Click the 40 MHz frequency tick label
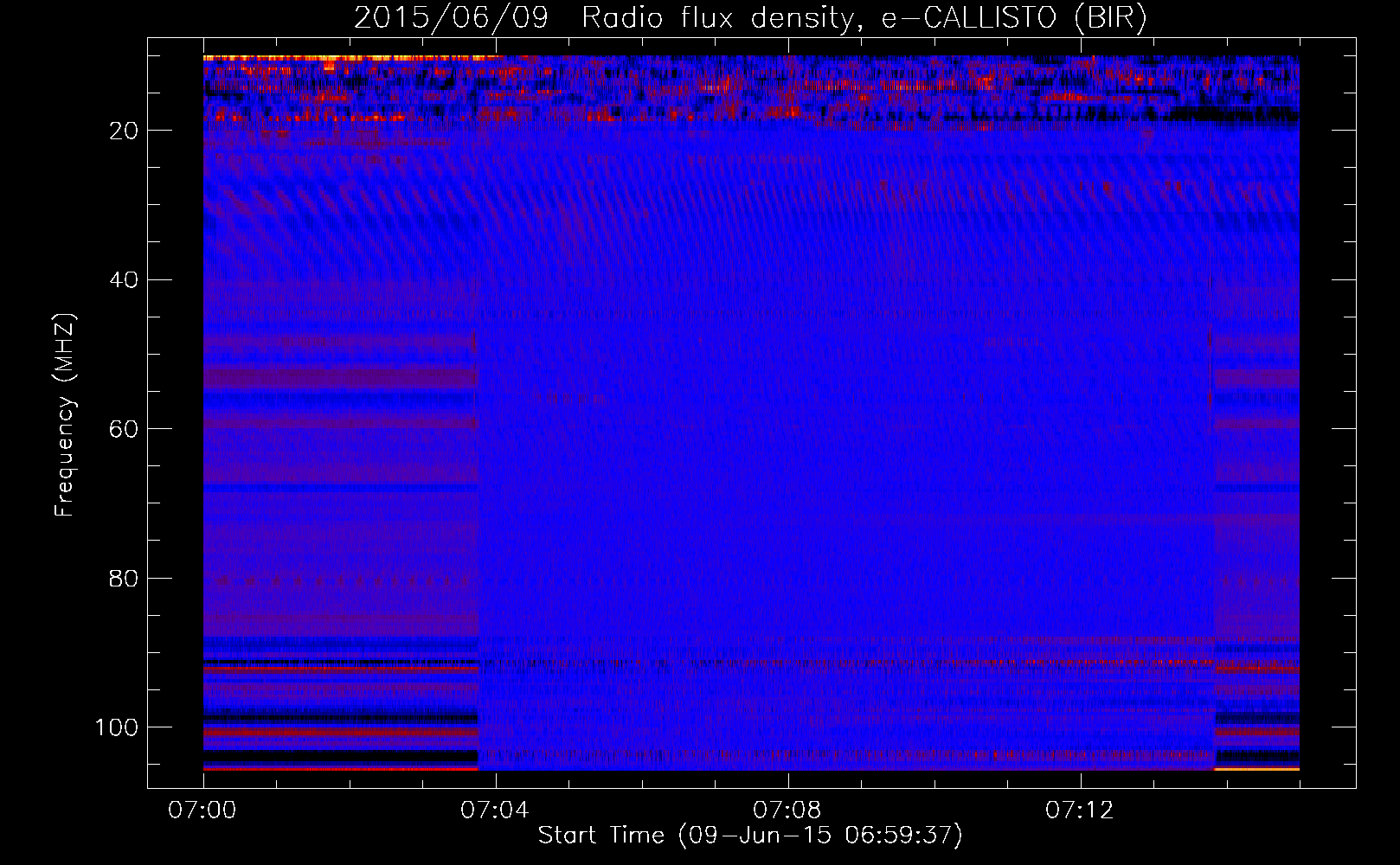 pyautogui.click(x=124, y=280)
